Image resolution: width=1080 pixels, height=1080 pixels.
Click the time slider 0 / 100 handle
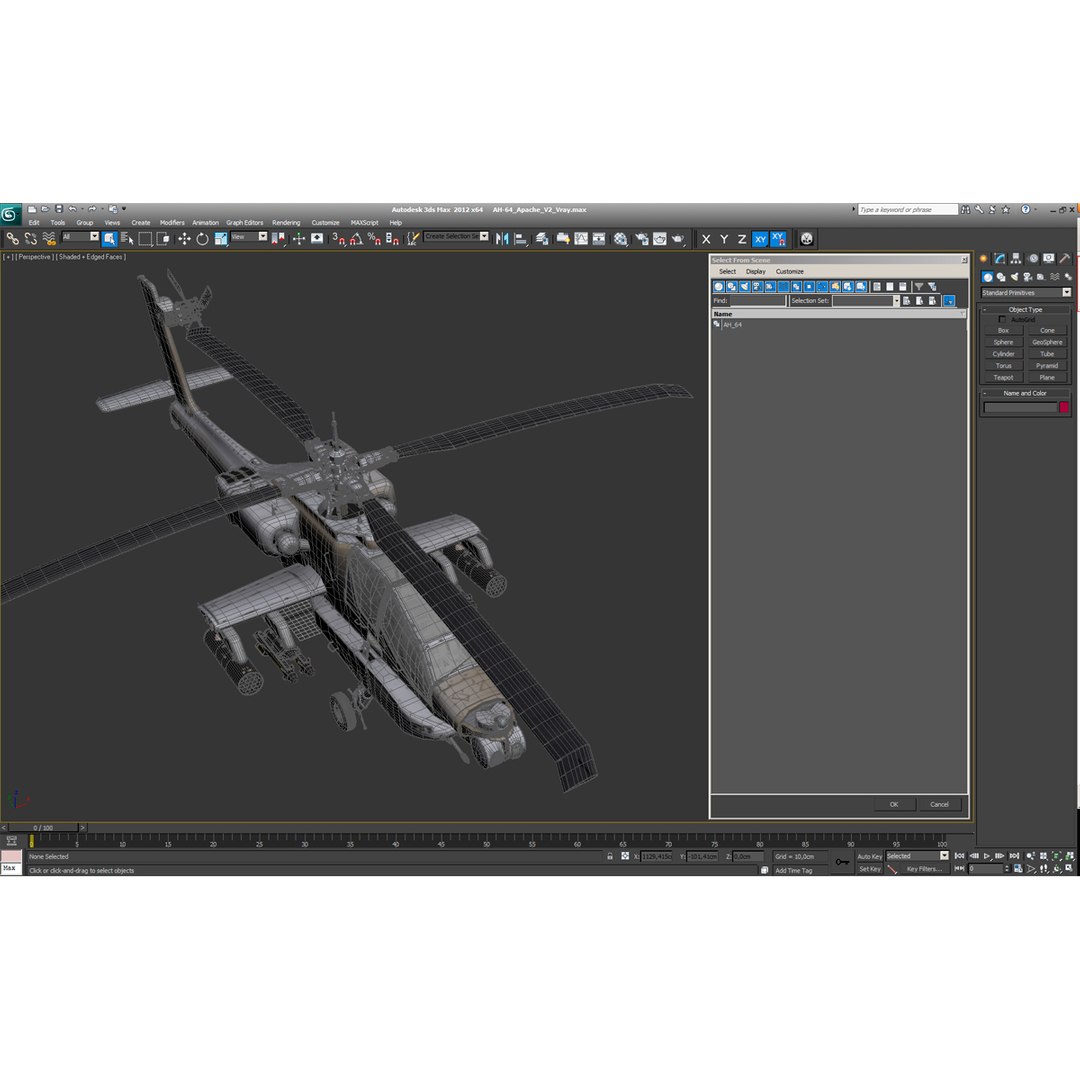pyautogui.click(x=43, y=828)
